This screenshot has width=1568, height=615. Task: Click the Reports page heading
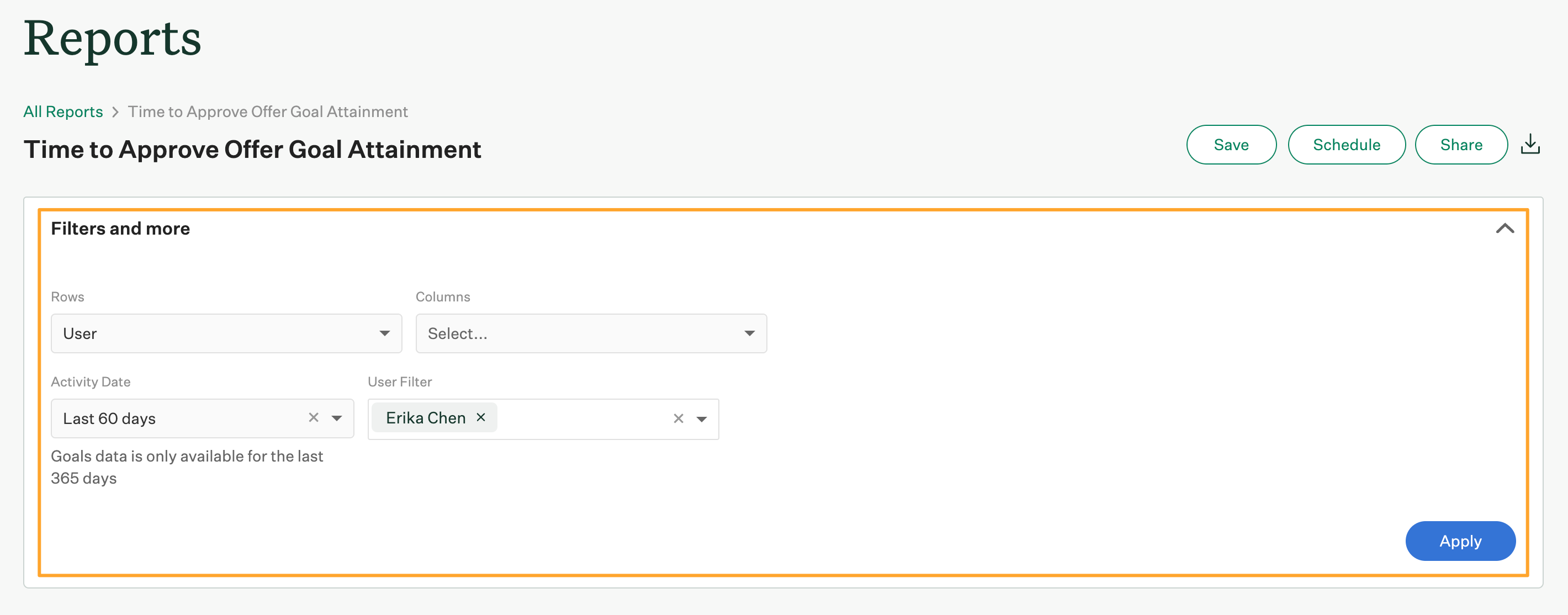(x=113, y=39)
